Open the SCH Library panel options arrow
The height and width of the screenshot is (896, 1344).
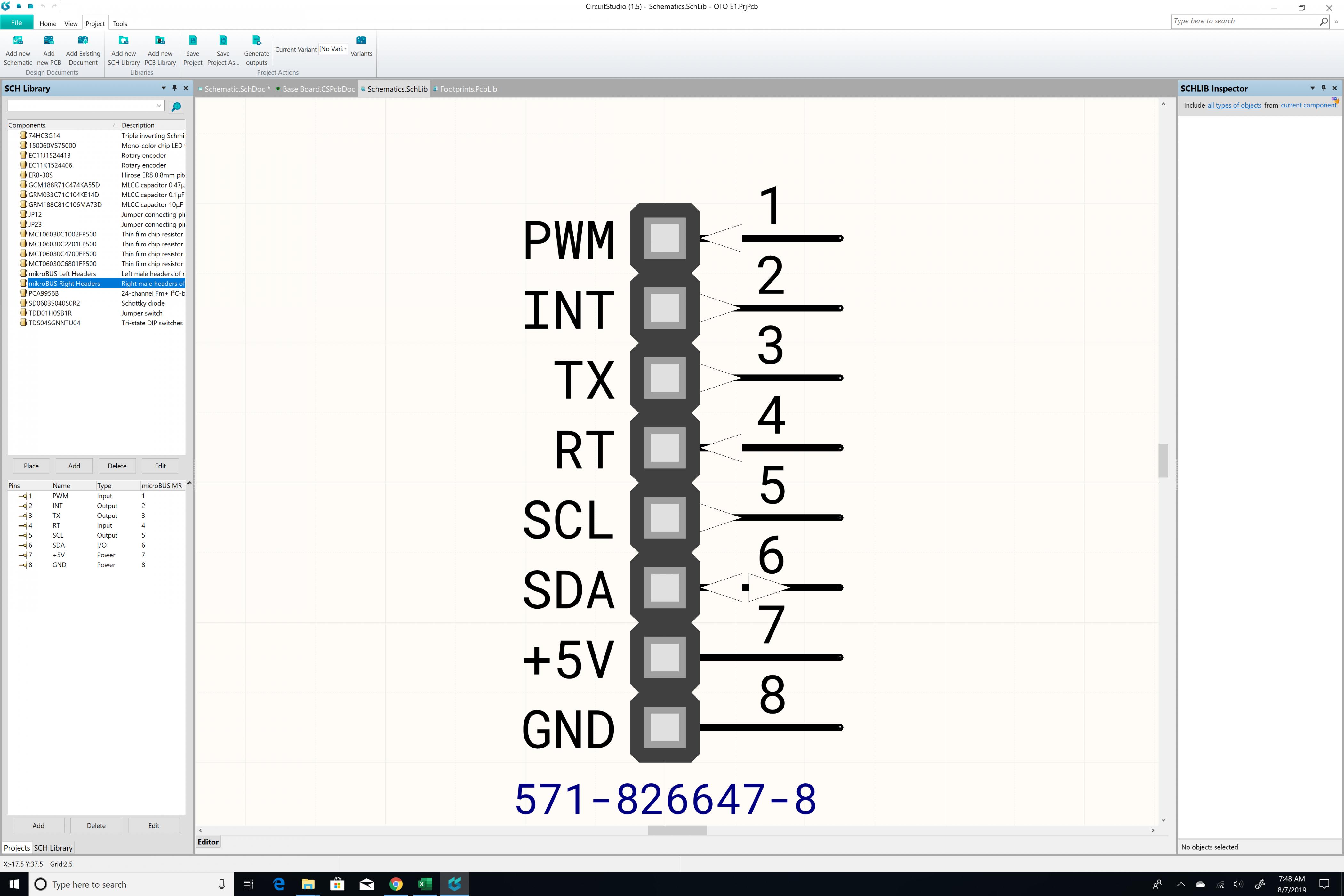(x=164, y=88)
